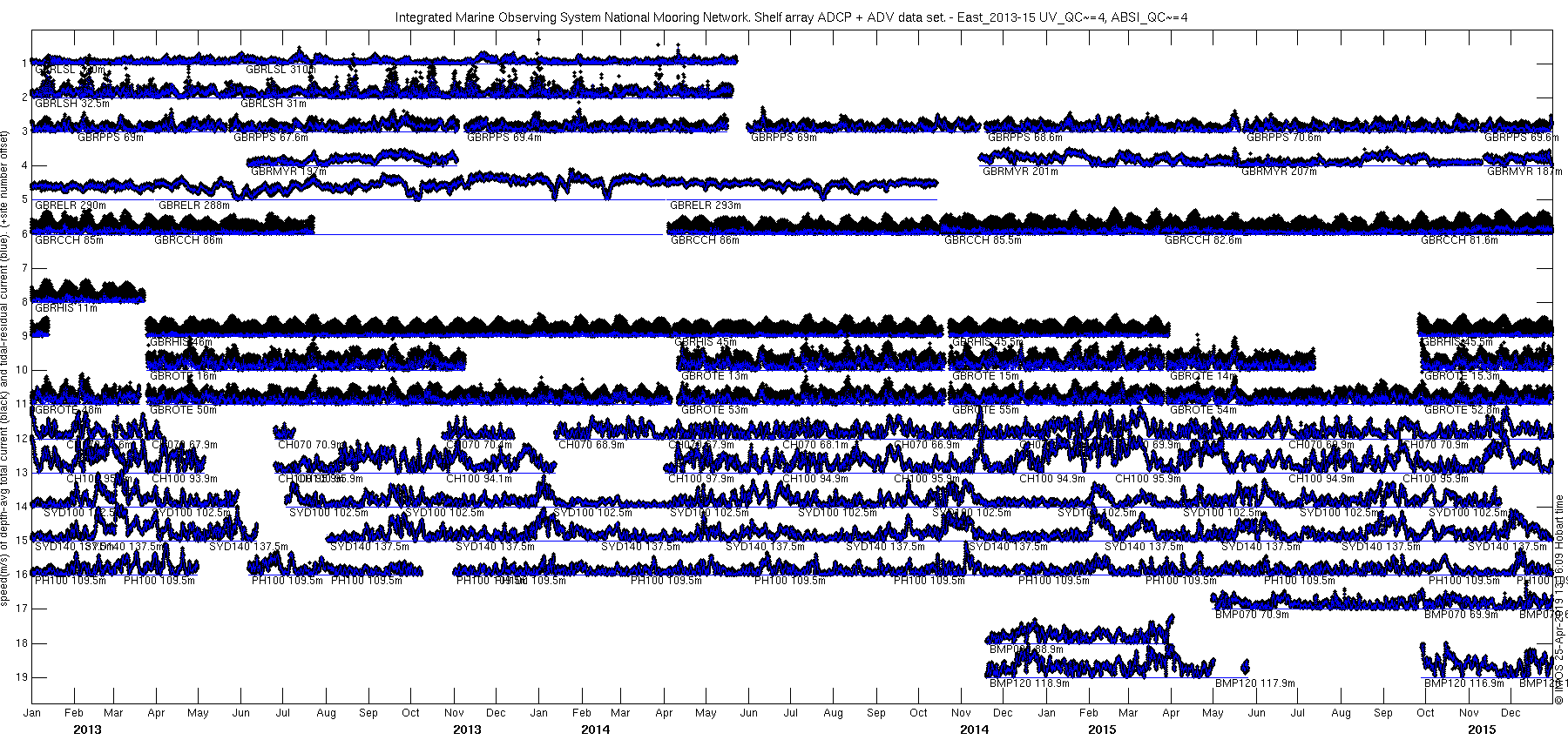Click the "GBRCCH 85m" label
This screenshot has height=740, width=1568.
point(69,240)
